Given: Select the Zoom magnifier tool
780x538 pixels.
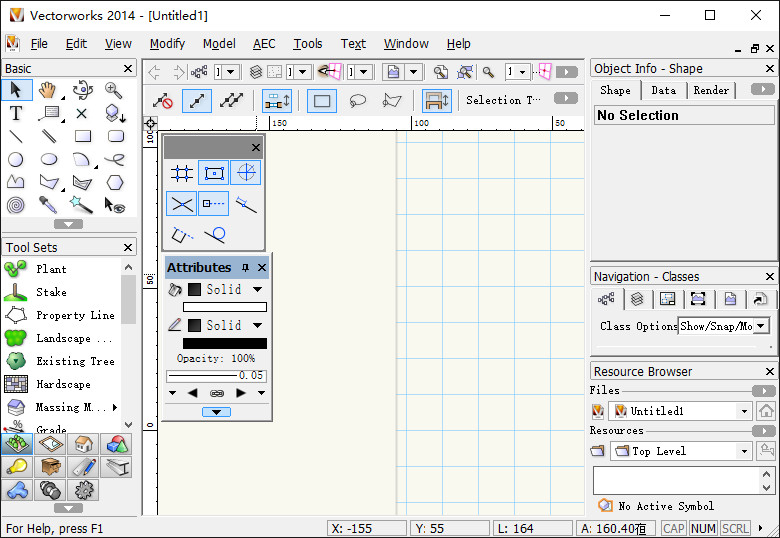Looking at the screenshot, I should click(x=114, y=90).
